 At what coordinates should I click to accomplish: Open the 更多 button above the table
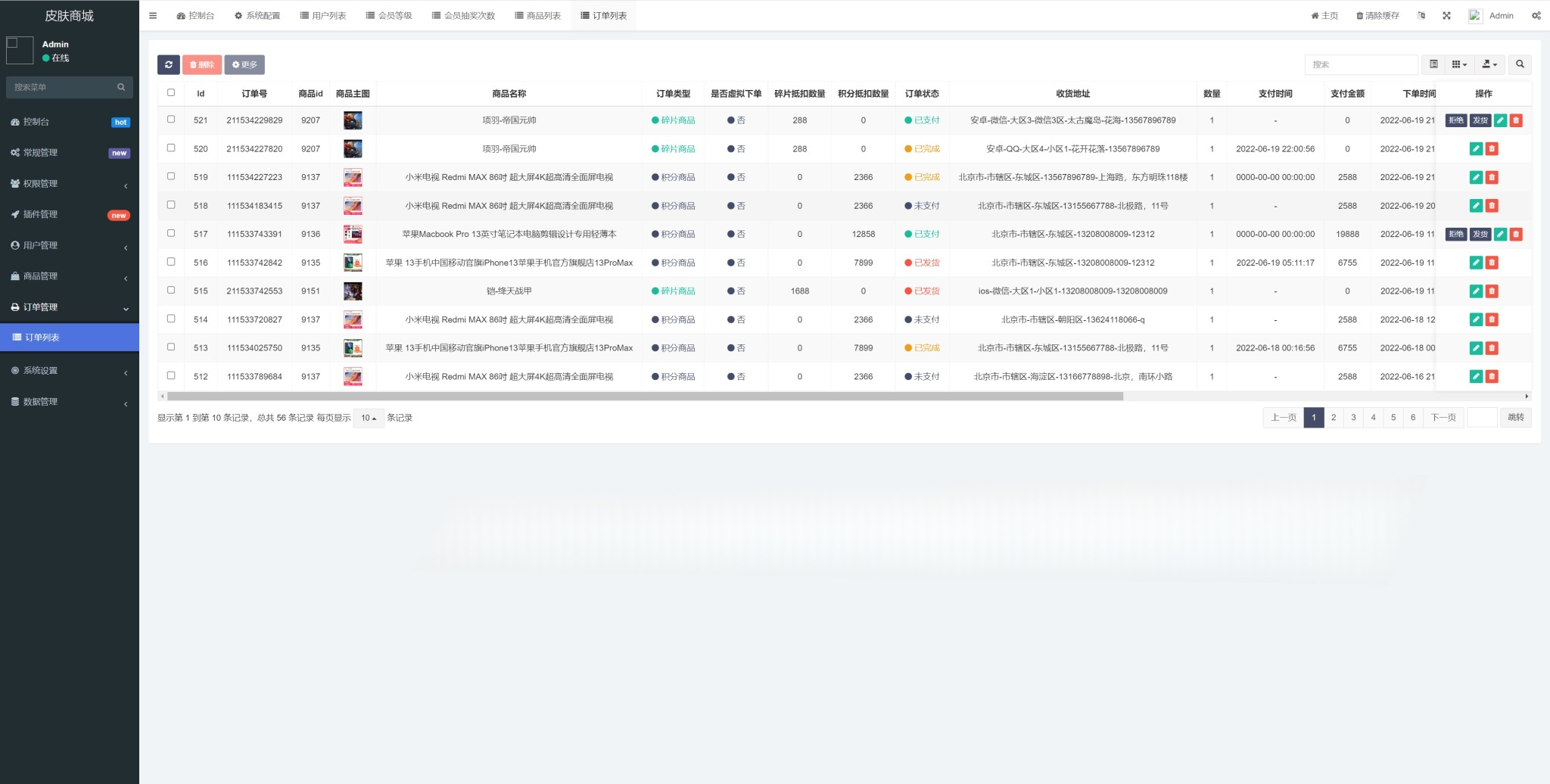(244, 64)
